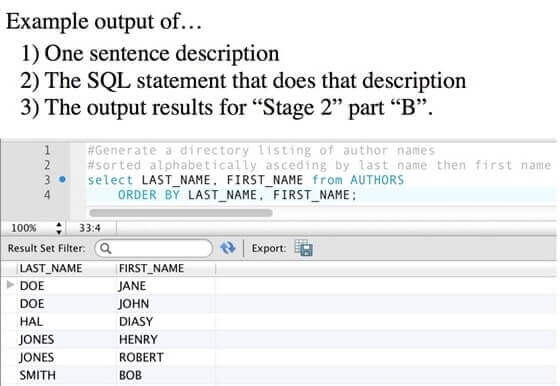The height and width of the screenshot is (386, 560).
Task: Click the 100% zoom stepper arrows
Action: [59, 228]
